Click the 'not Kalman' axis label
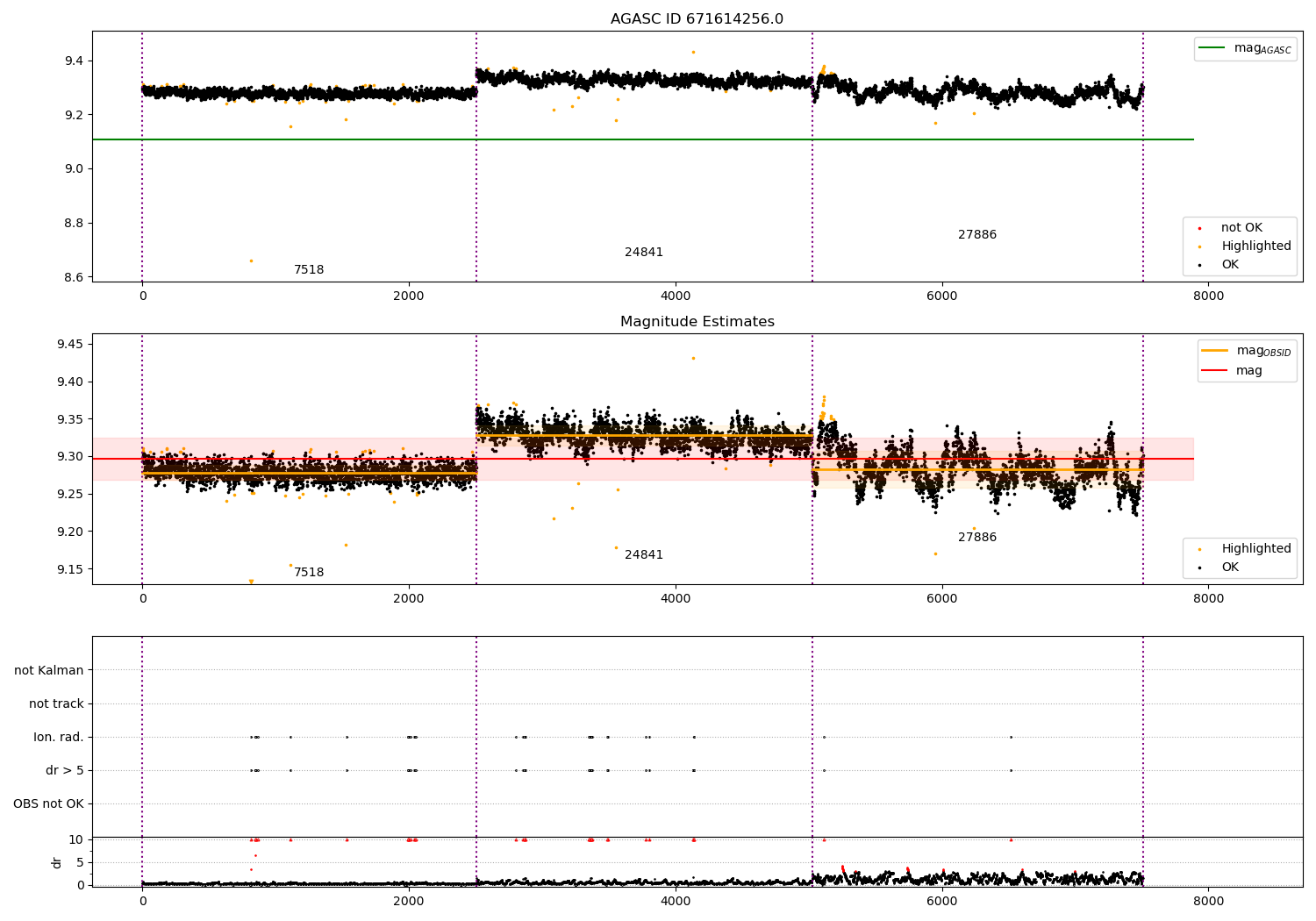The width and height of the screenshot is (1316, 921). click(49, 670)
